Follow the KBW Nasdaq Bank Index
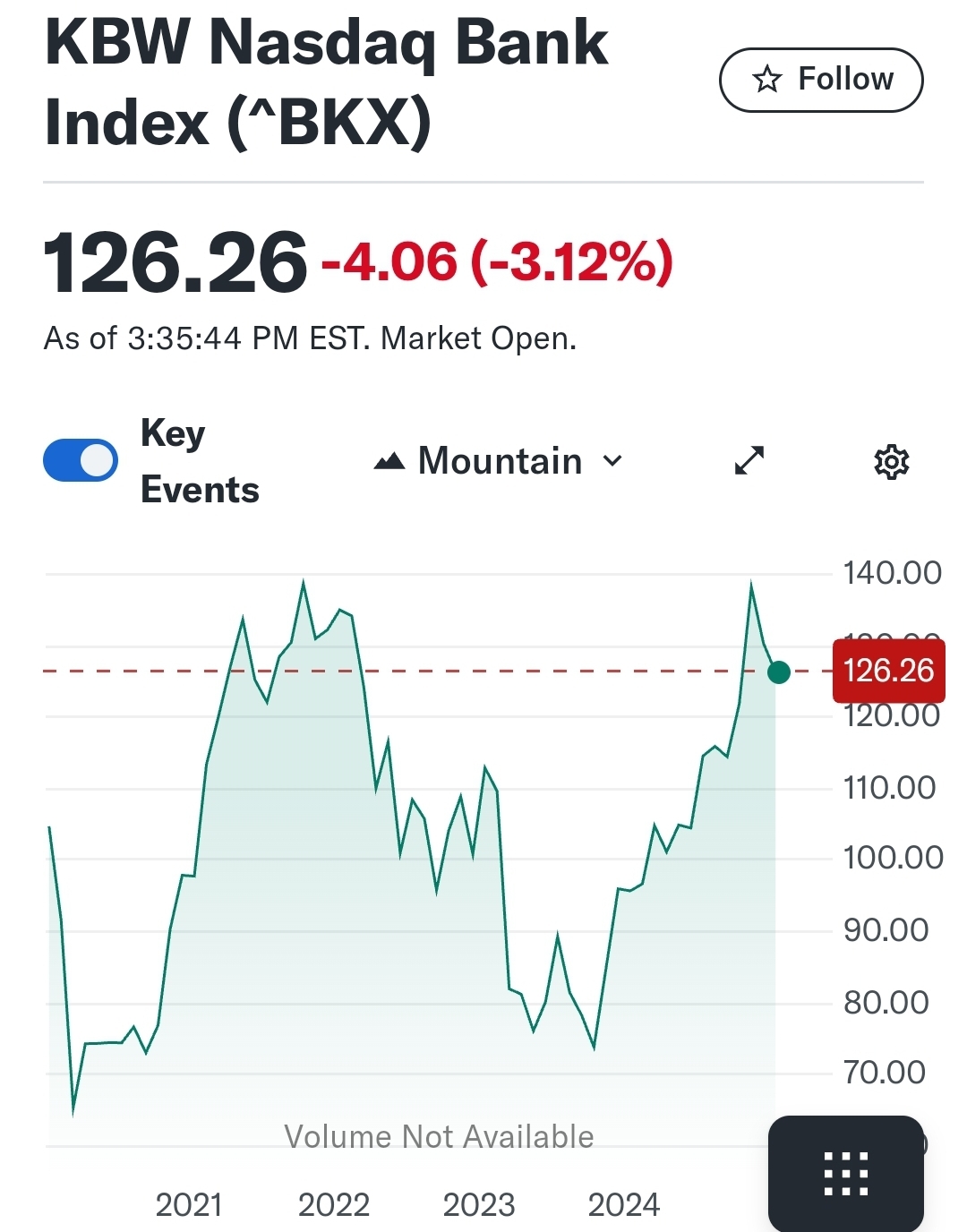 coord(821,80)
